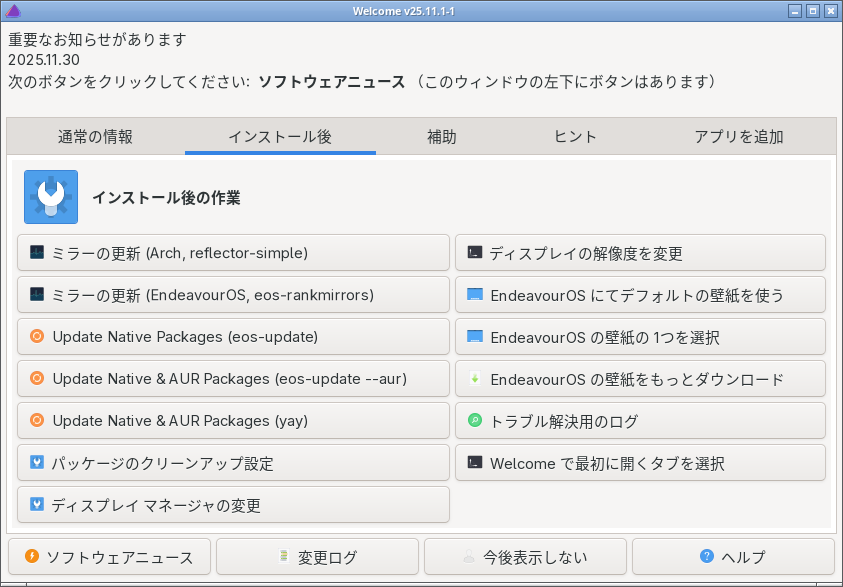843x587 pixels.
Task: Click the wrench icon beside パッケージのクリーンアップ設定
Action: [37, 462]
